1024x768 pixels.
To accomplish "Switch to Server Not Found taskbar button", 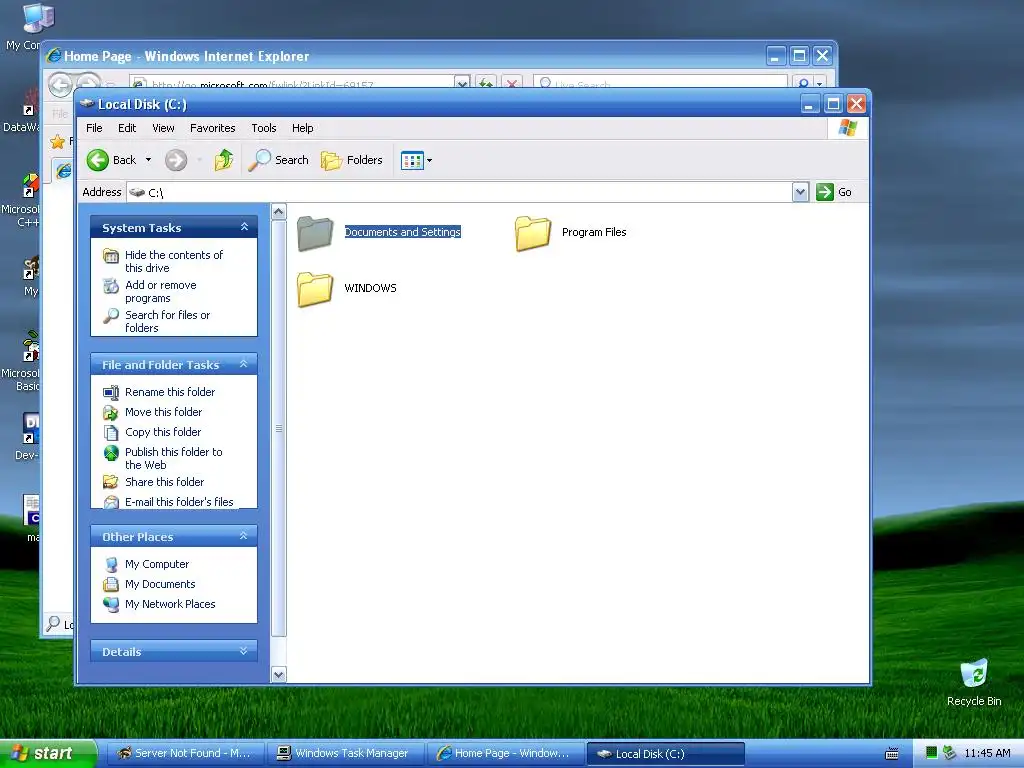I will coord(184,753).
